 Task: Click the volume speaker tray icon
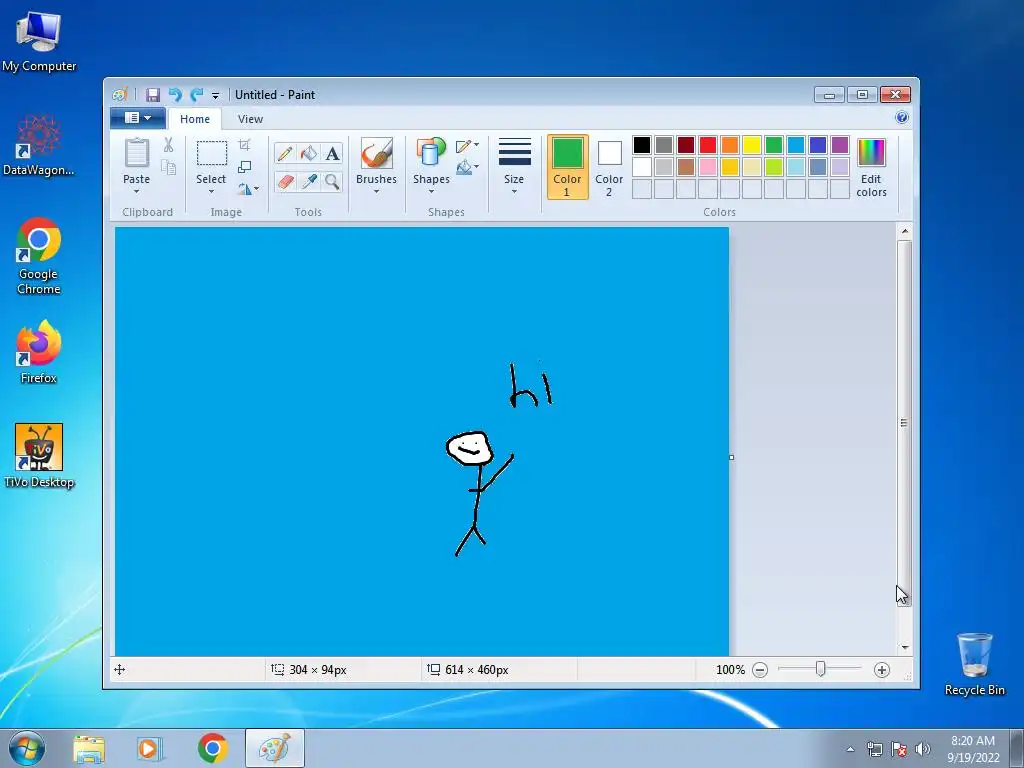[x=923, y=749]
